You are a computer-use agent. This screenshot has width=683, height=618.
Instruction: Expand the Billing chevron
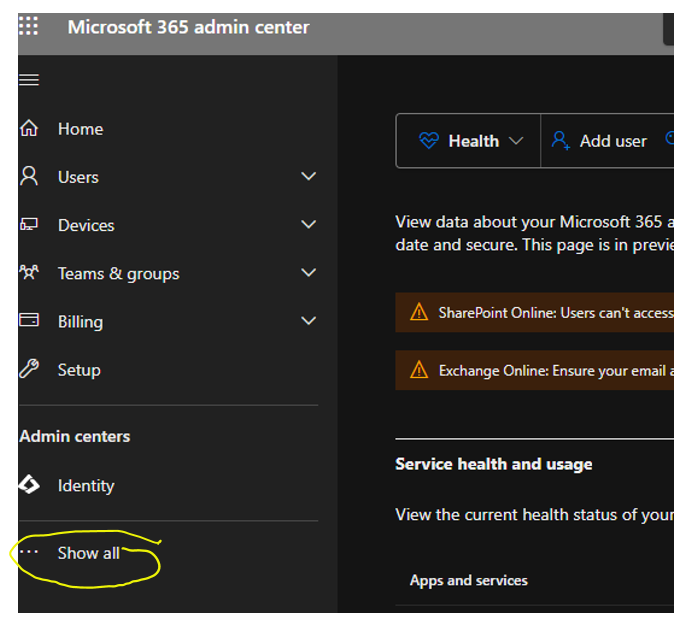click(x=308, y=321)
